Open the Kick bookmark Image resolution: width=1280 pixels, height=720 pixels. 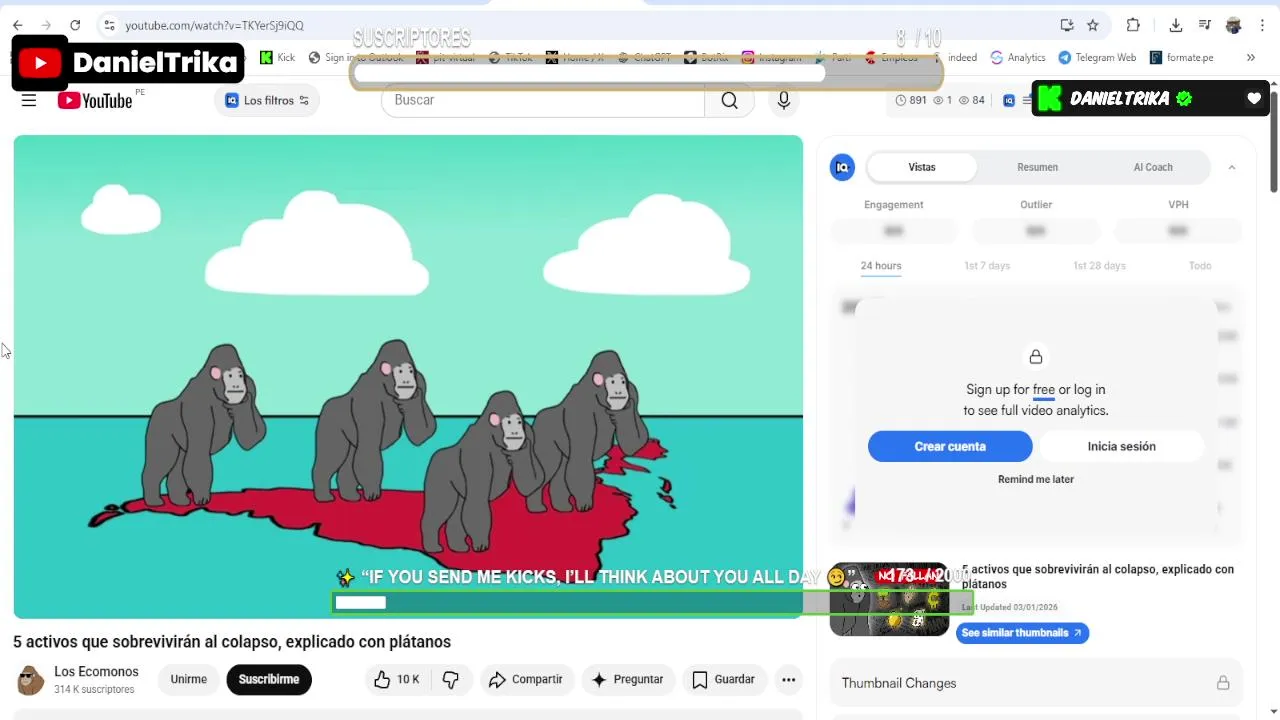click(x=277, y=57)
